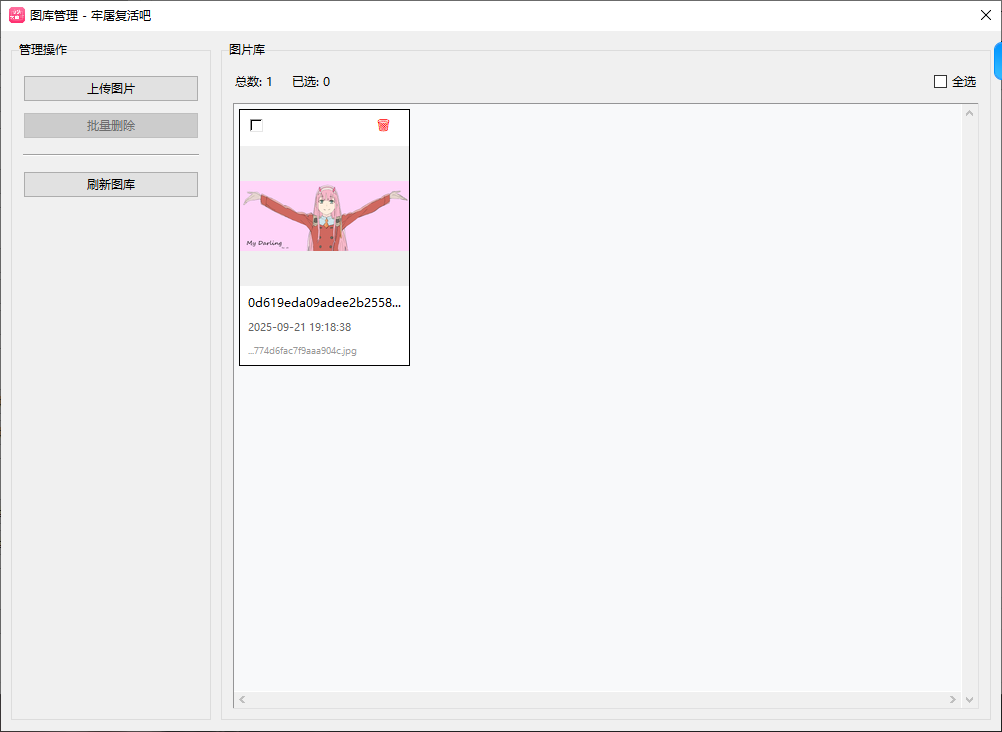Click the vertical scrollbar down arrow
Image resolution: width=1002 pixels, height=732 pixels.
point(969,700)
